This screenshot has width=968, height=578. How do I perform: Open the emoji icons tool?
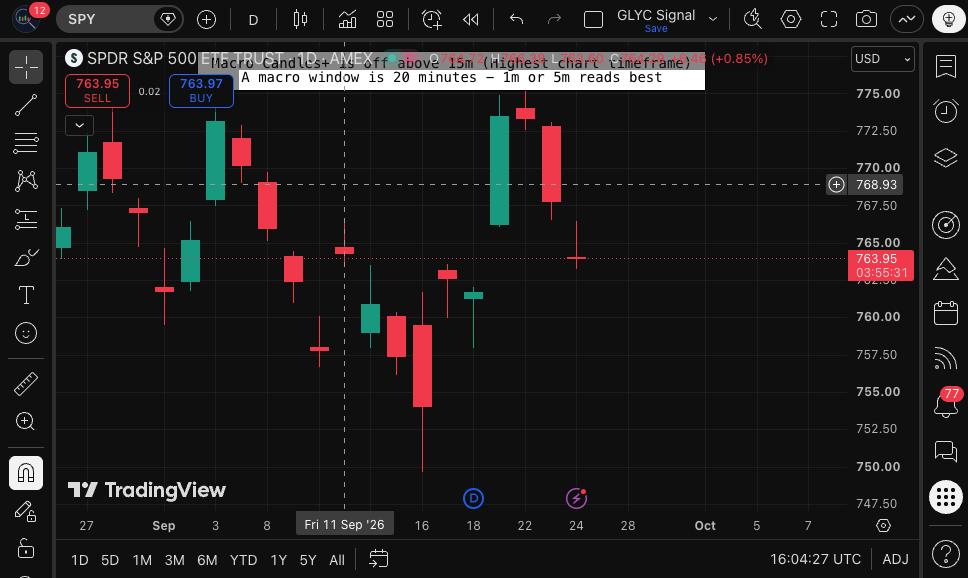[26, 333]
